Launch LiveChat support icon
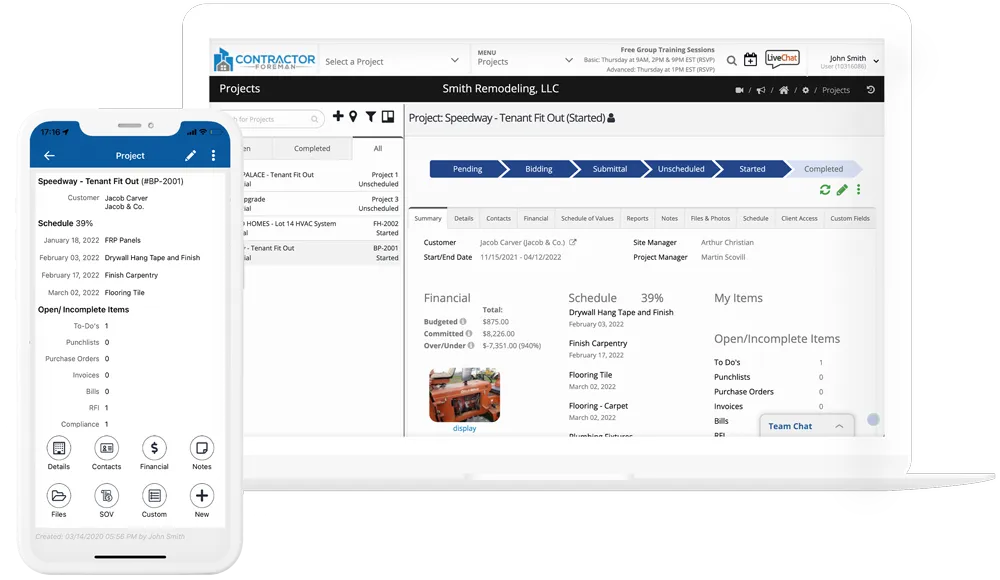The width and height of the screenshot is (1000, 580). [x=782, y=59]
